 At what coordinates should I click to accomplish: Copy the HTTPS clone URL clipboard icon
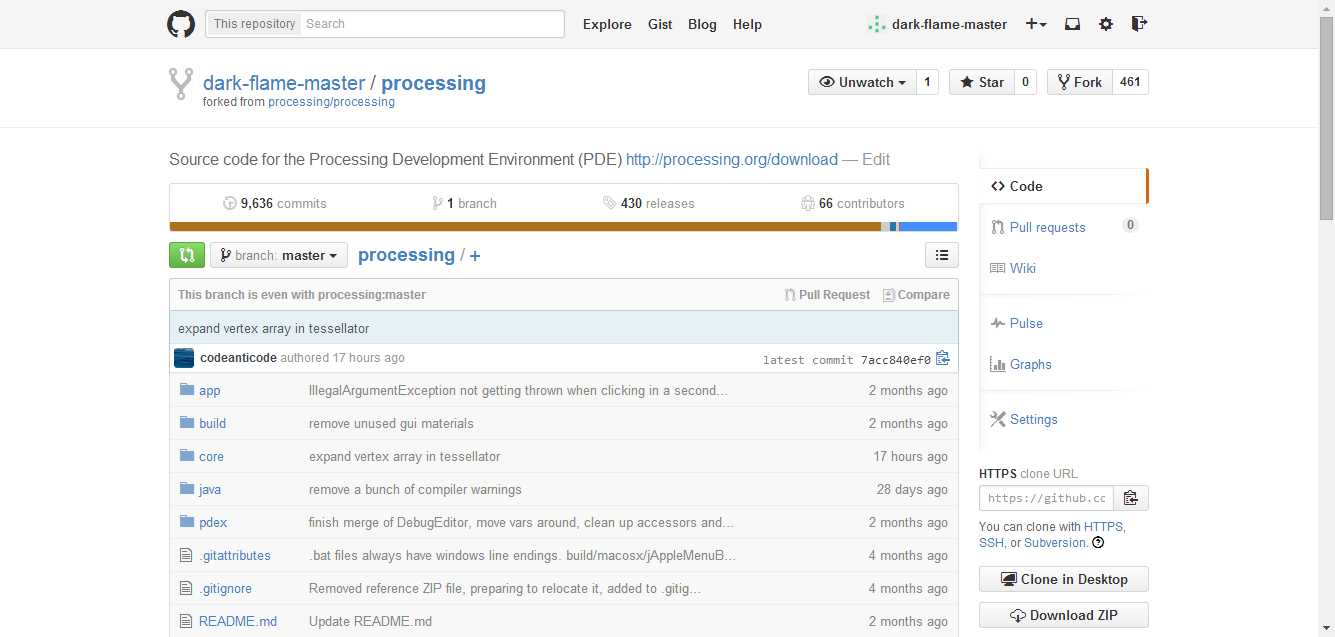1130,498
